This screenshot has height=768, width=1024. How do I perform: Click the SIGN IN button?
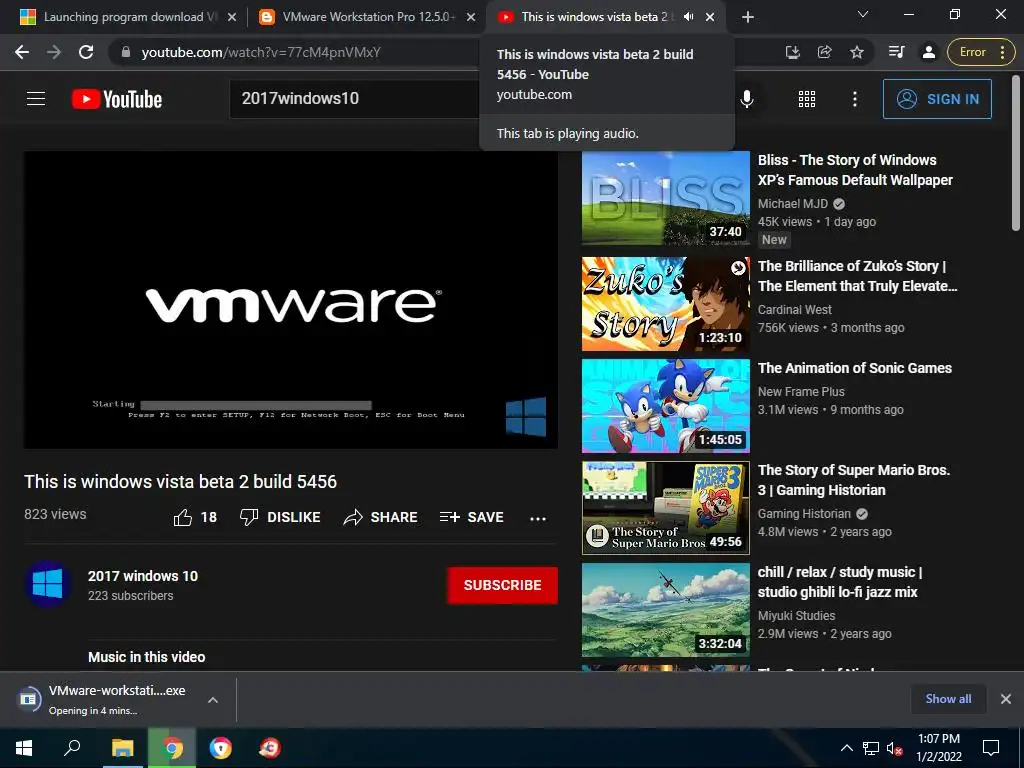click(937, 99)
